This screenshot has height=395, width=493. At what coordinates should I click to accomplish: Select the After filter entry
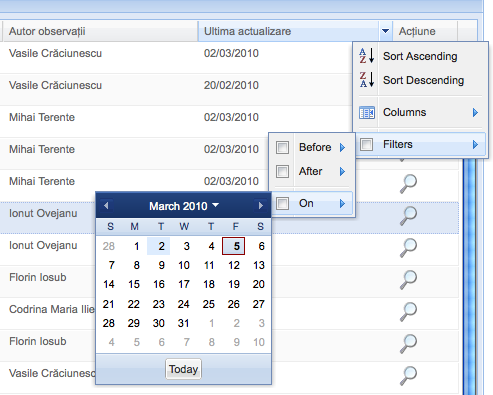tap(312, 172)
